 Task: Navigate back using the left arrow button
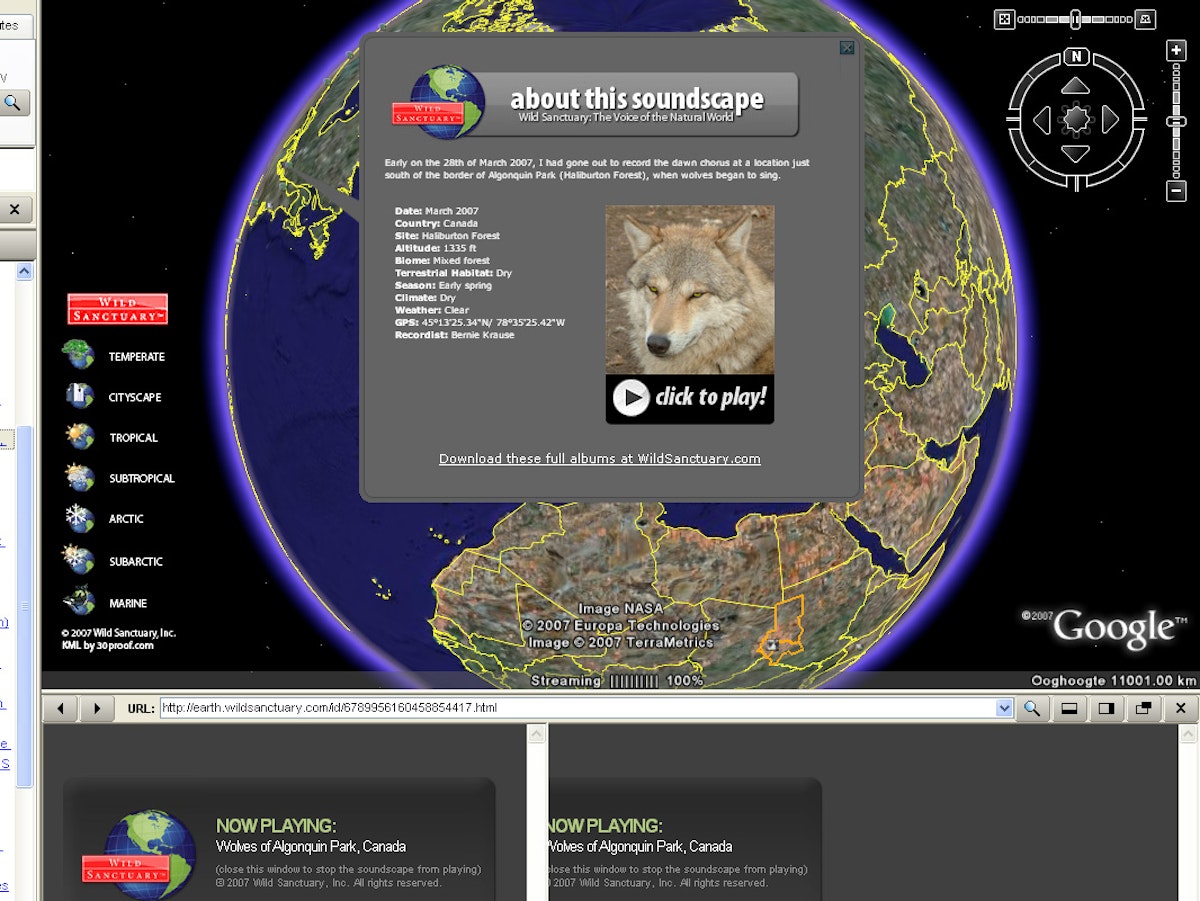(x=59, y=708)
